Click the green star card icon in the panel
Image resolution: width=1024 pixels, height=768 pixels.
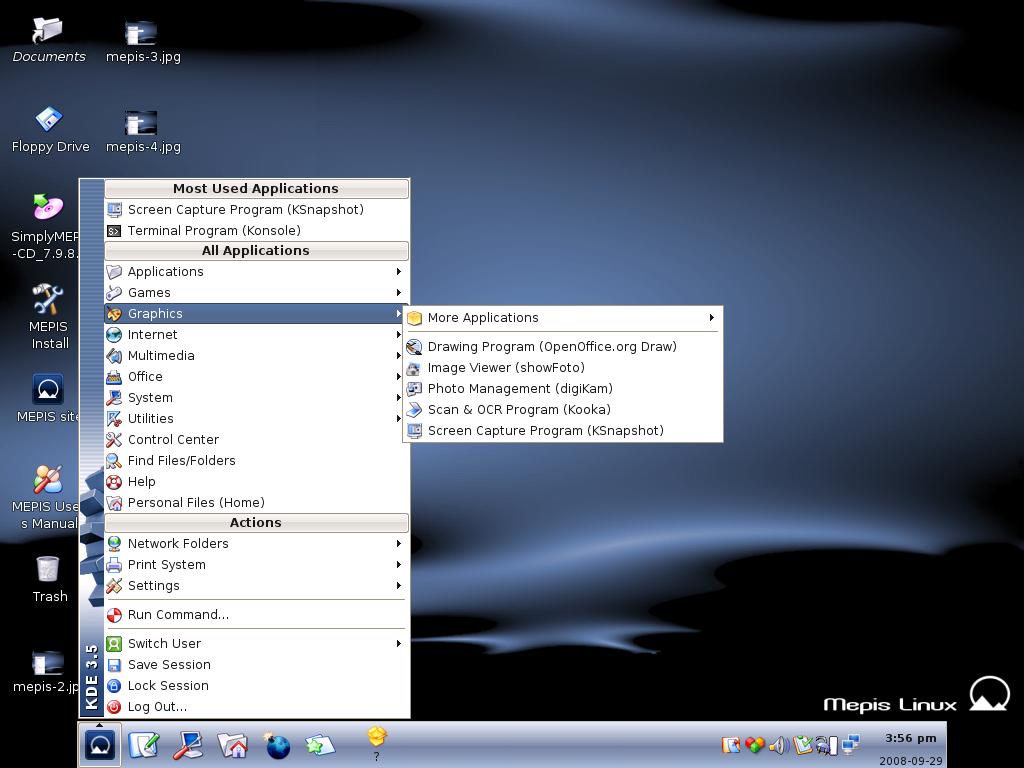pos(320,745)
